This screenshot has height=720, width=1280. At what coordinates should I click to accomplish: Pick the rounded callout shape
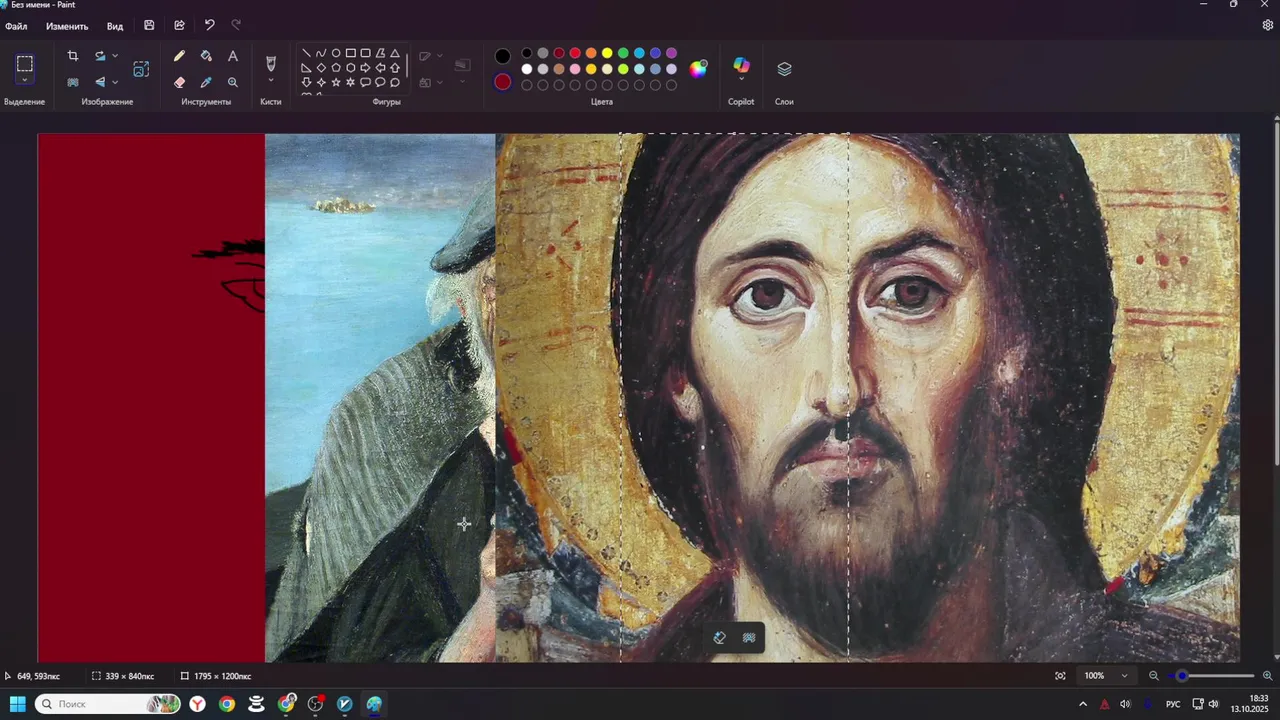click(365, 82)
